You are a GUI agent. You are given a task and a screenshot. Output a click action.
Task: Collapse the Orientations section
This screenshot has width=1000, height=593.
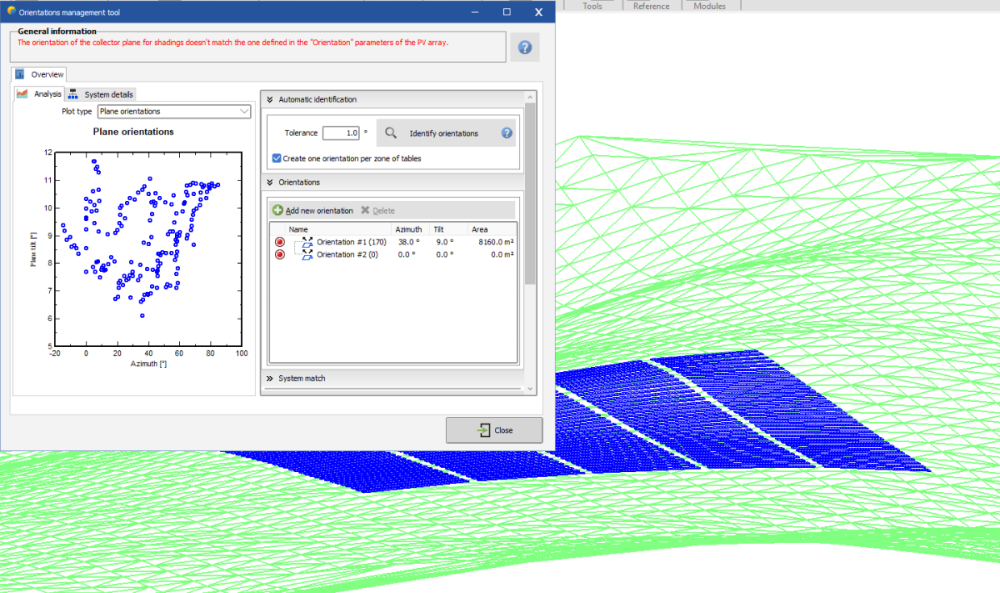(x=269, y=183)
